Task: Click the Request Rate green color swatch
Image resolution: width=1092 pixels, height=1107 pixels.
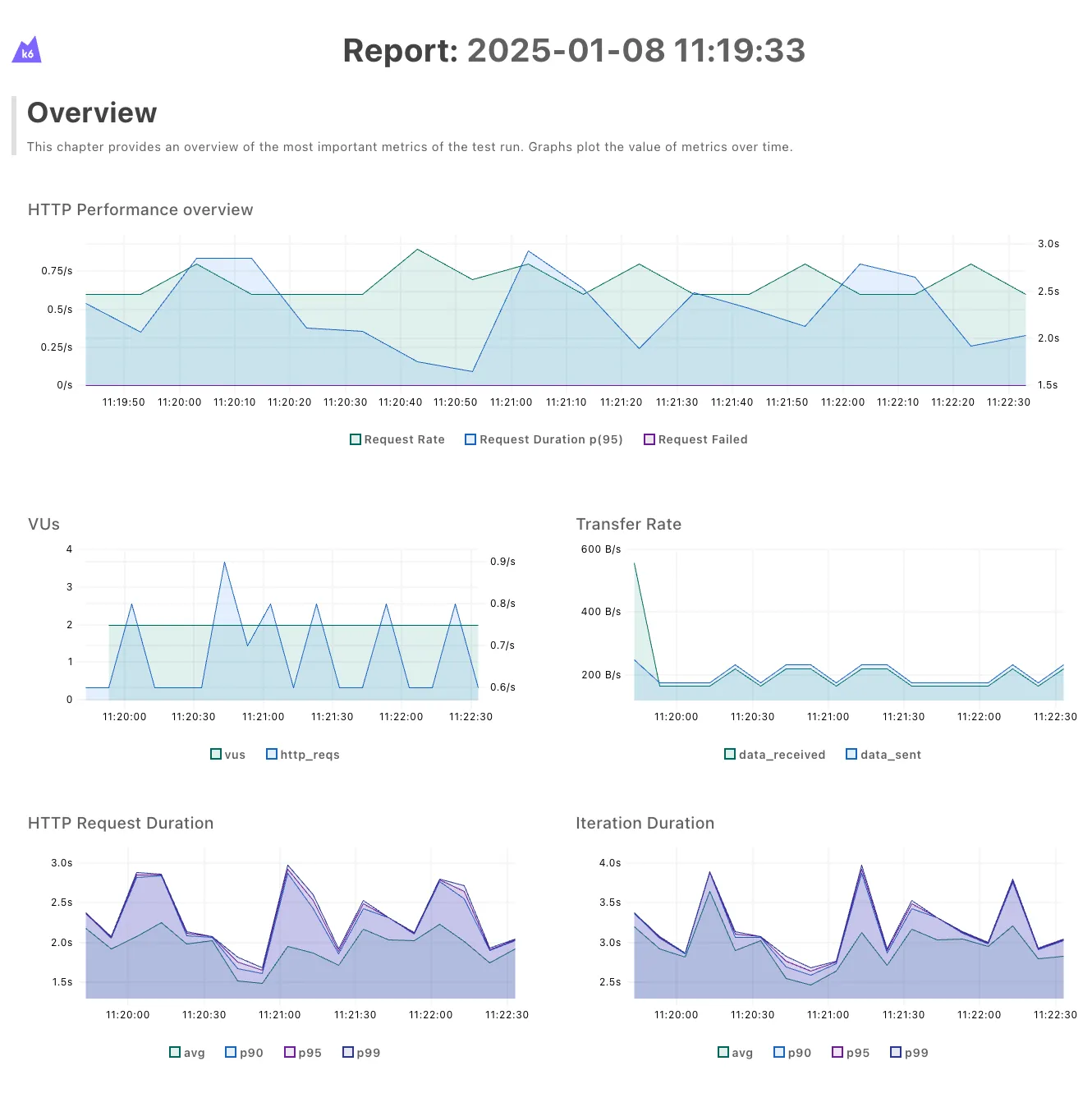Action: [356, 439]
